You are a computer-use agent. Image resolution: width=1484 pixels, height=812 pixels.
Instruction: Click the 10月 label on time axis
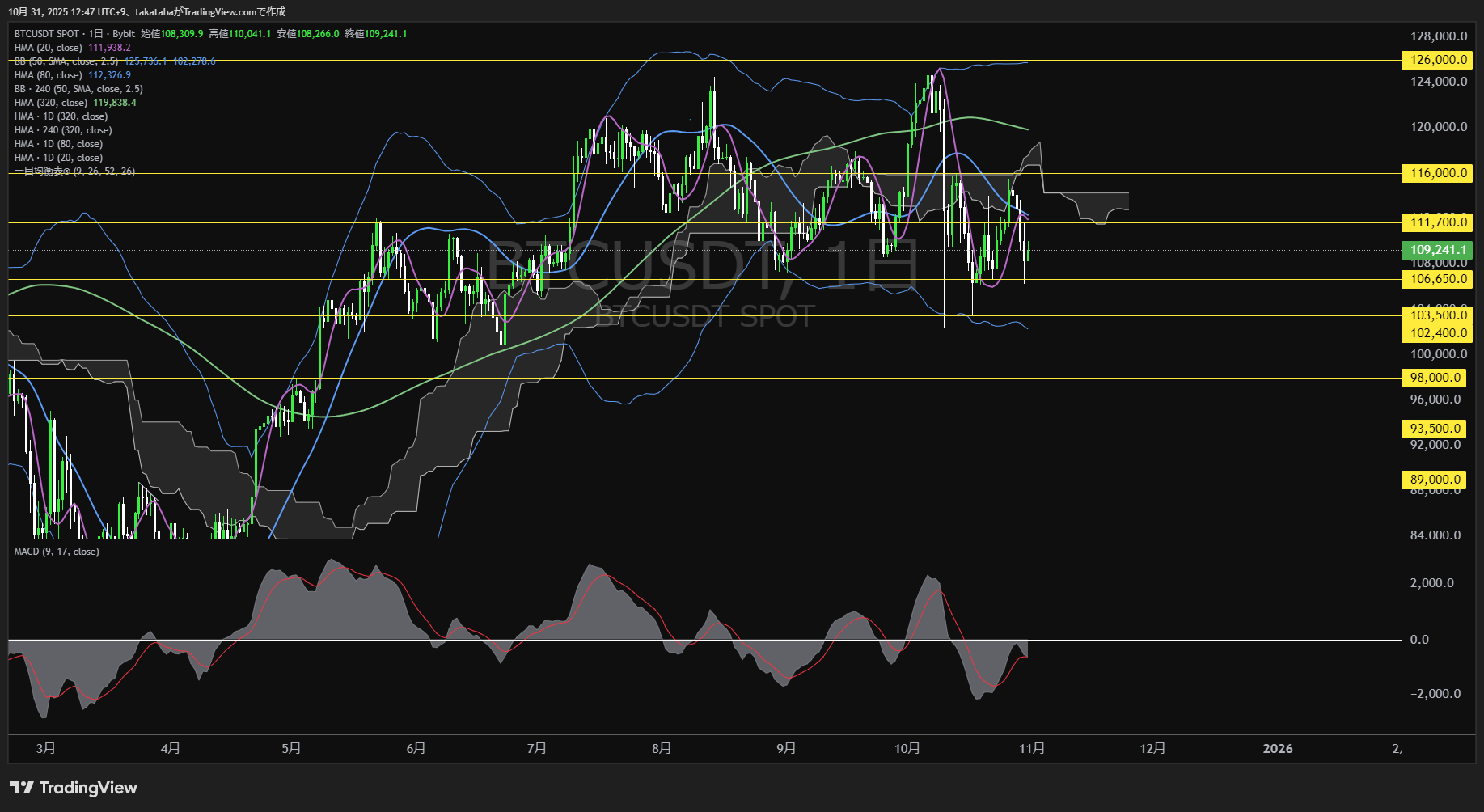(907, 749)
